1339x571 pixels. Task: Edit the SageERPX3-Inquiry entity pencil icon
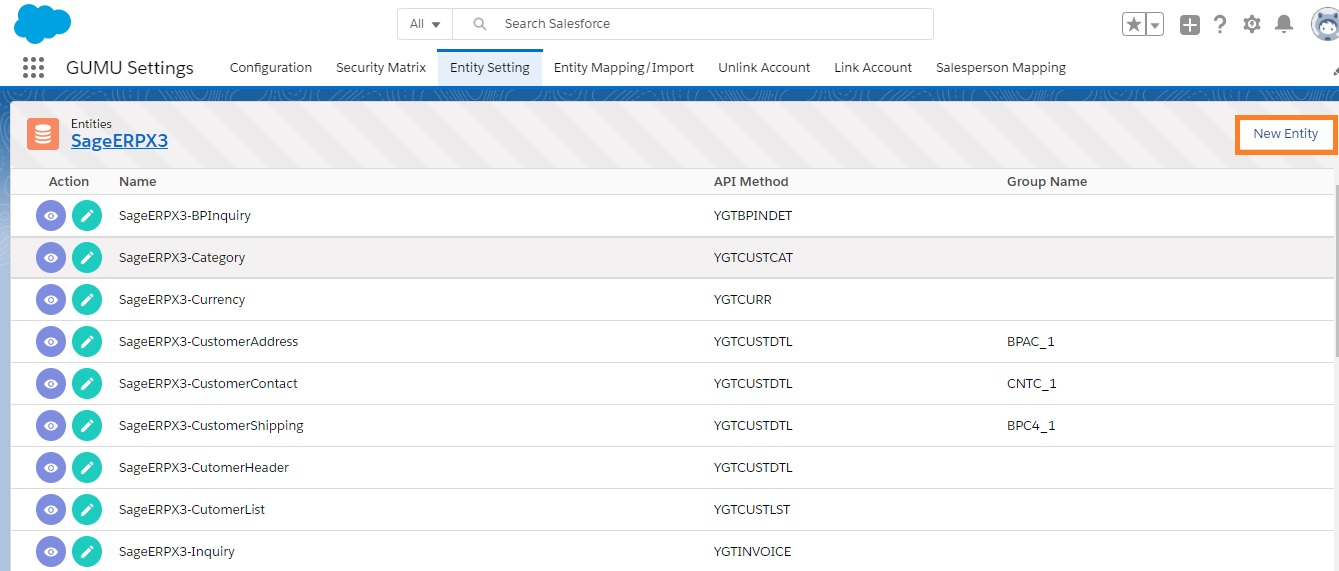coord(87,551)
